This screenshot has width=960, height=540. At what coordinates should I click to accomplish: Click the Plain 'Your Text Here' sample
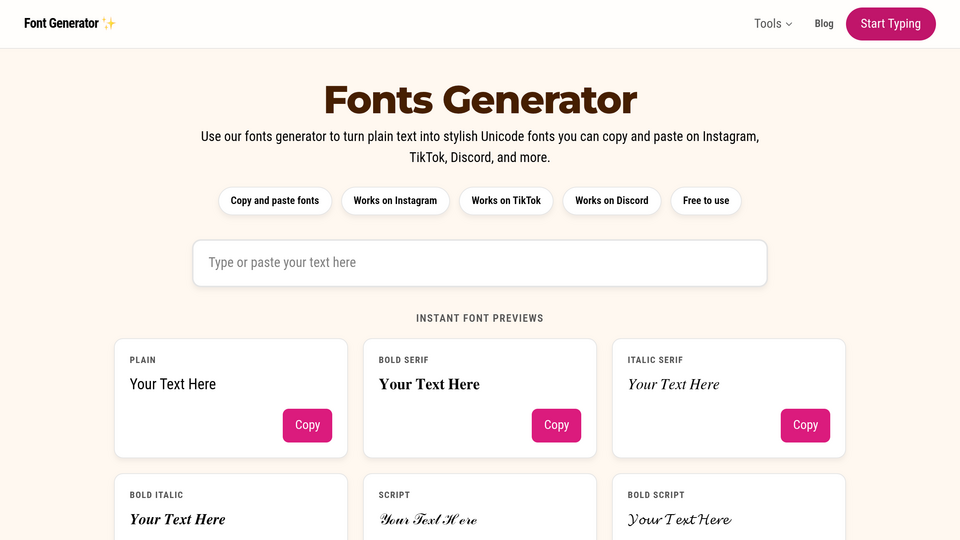(x=173, y=384)
